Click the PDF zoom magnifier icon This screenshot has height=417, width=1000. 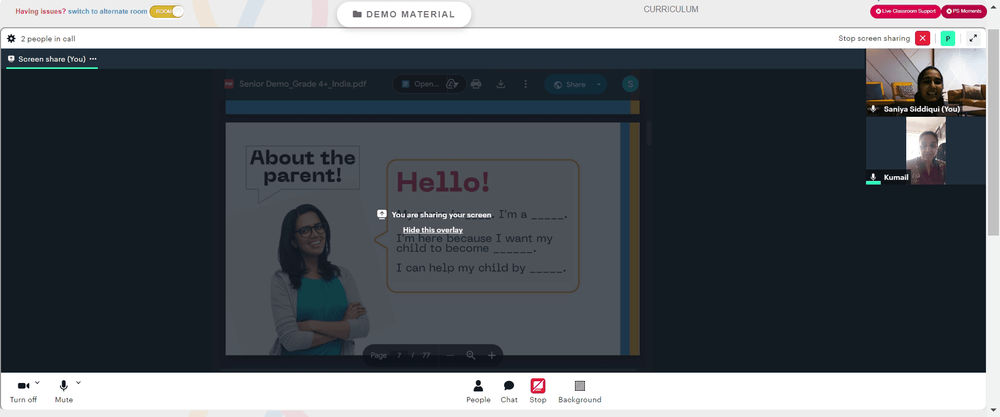point(471,355)
